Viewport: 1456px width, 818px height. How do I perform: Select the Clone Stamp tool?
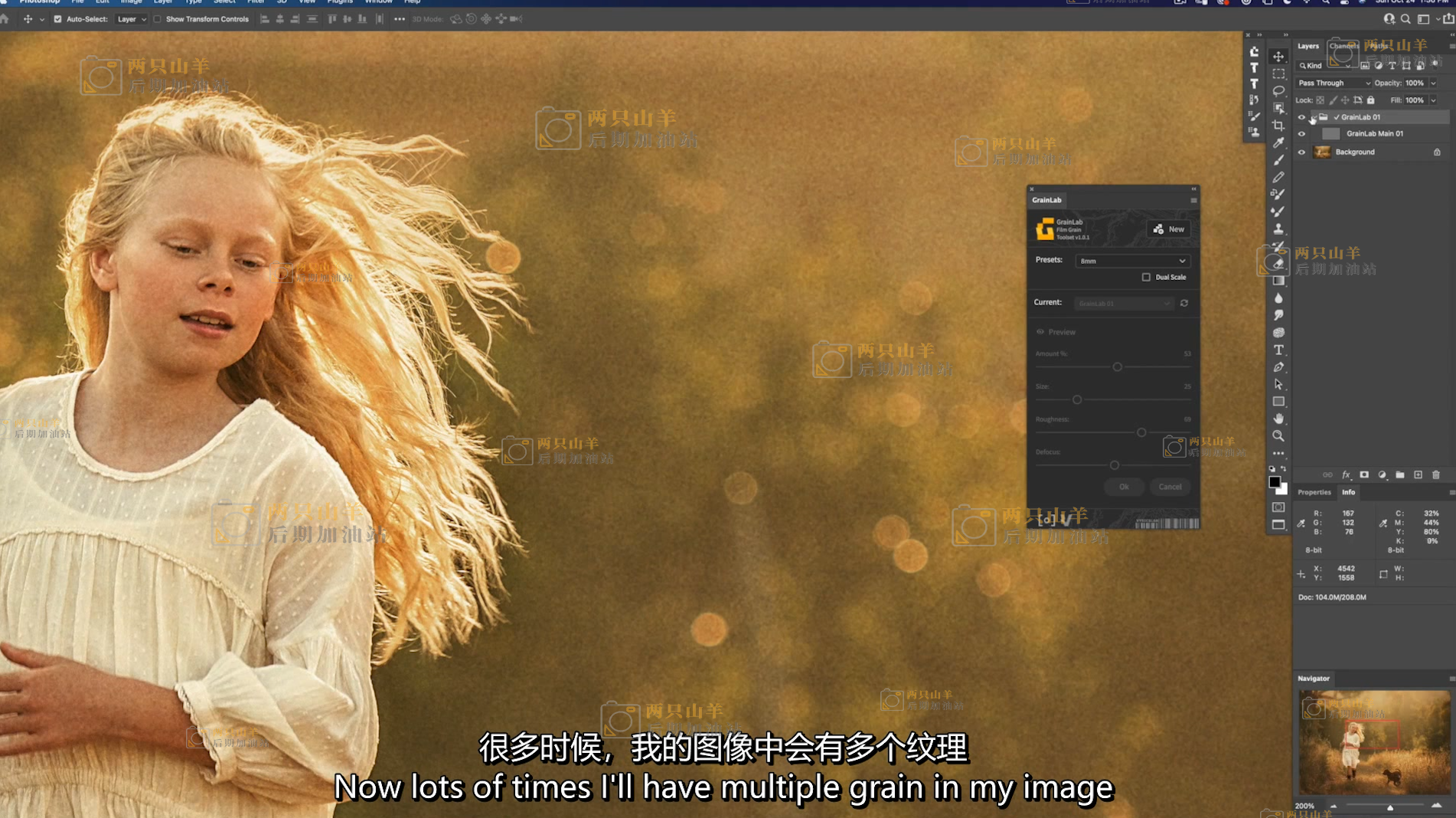click(x=1278, y=229)
